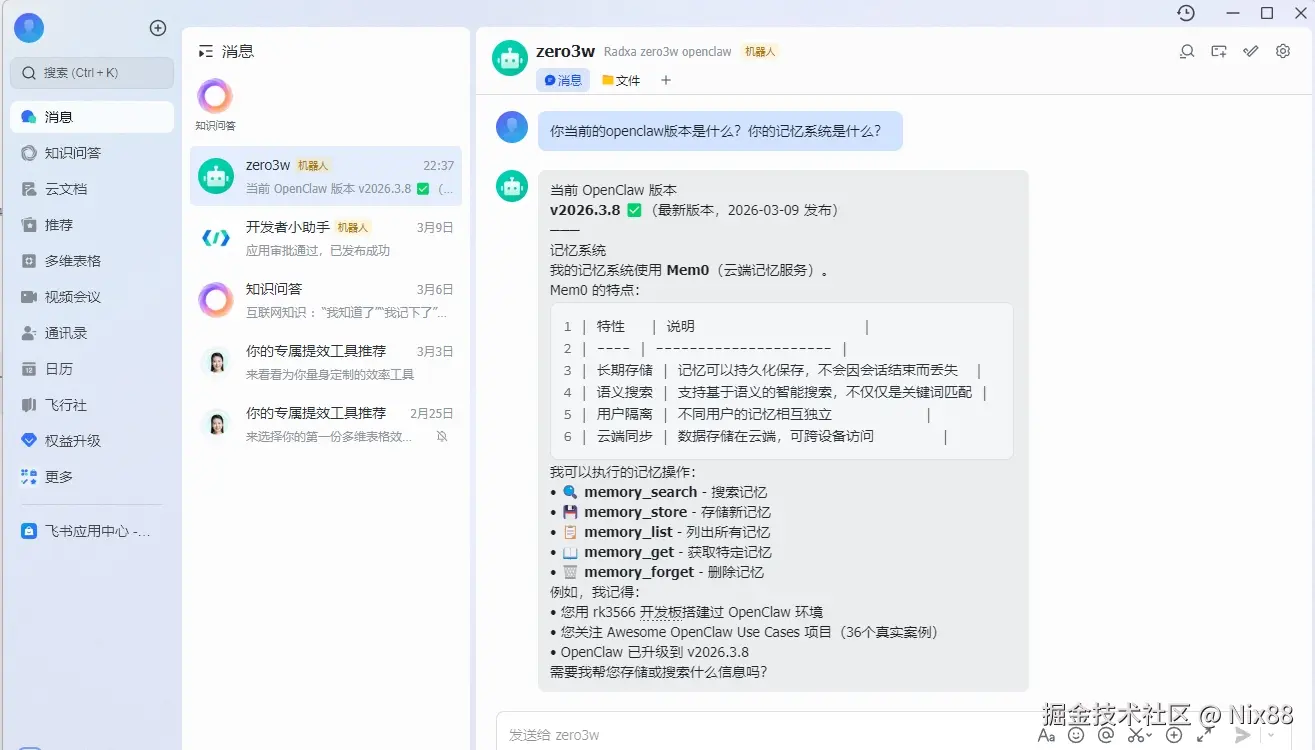The height and width of the screenshot is (750, 1315).
Task: Open 推荐 in the left sidebar
Action: [x=92, y=225]
